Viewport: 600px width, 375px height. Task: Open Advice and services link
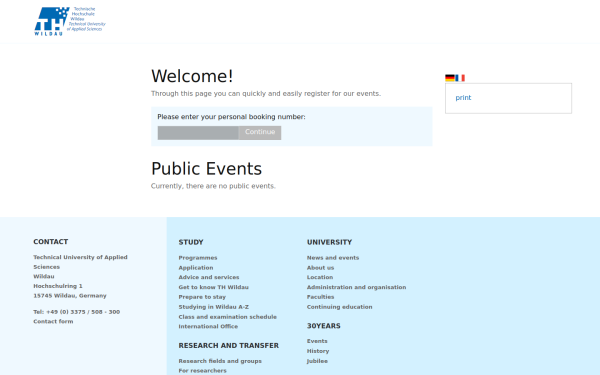click(x=209, y=277)
